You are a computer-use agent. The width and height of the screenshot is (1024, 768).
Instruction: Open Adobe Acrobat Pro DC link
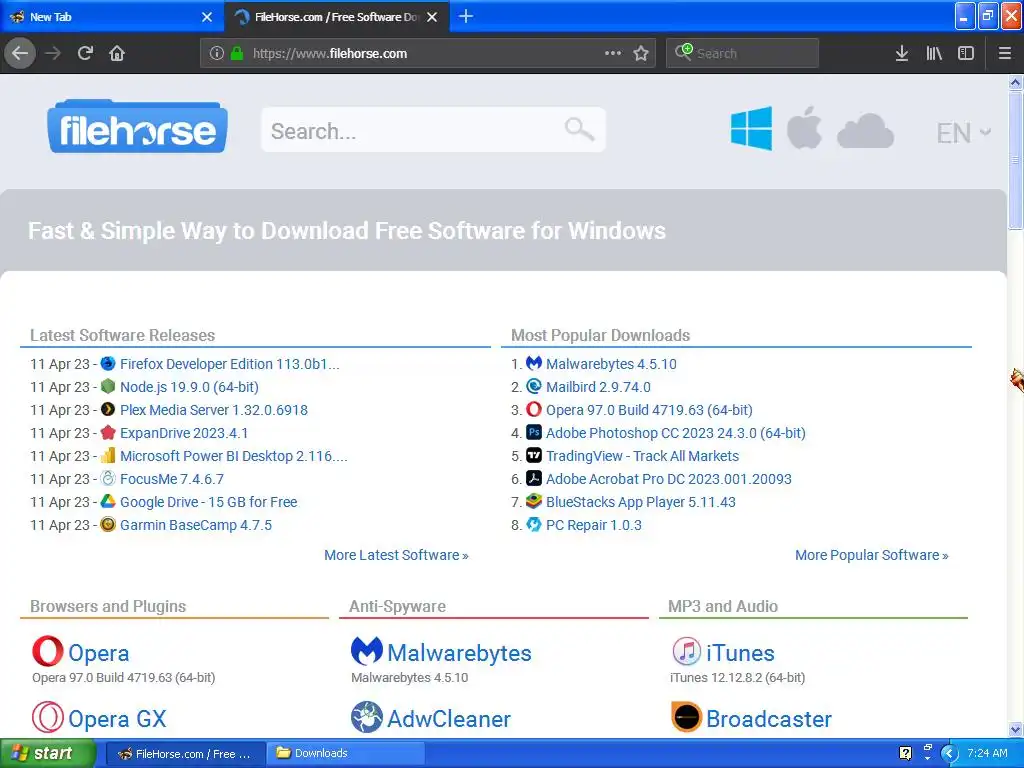click(669, 479)
